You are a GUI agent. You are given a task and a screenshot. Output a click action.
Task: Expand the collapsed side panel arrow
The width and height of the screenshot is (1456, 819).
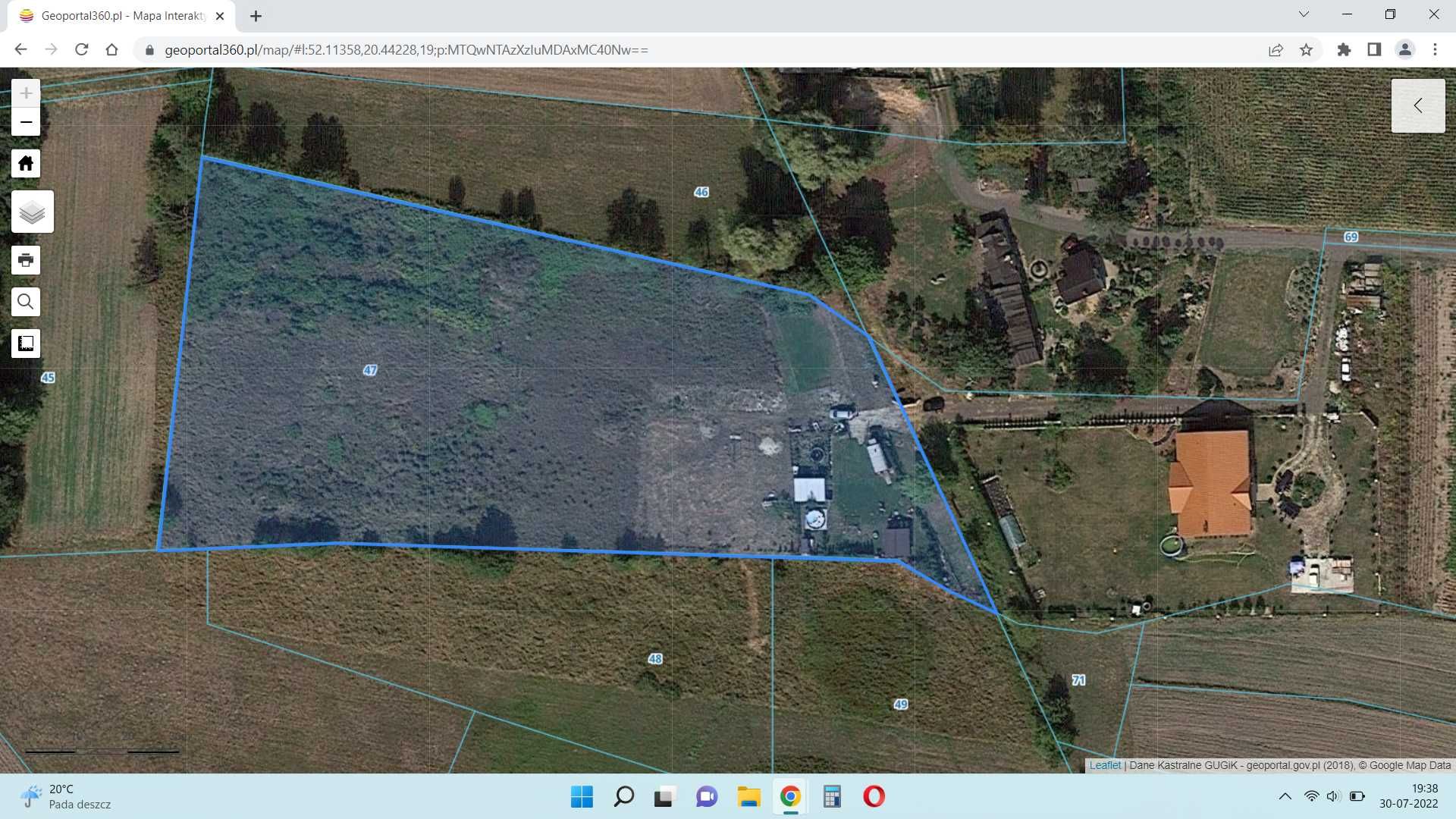[x=1418, y=105]
